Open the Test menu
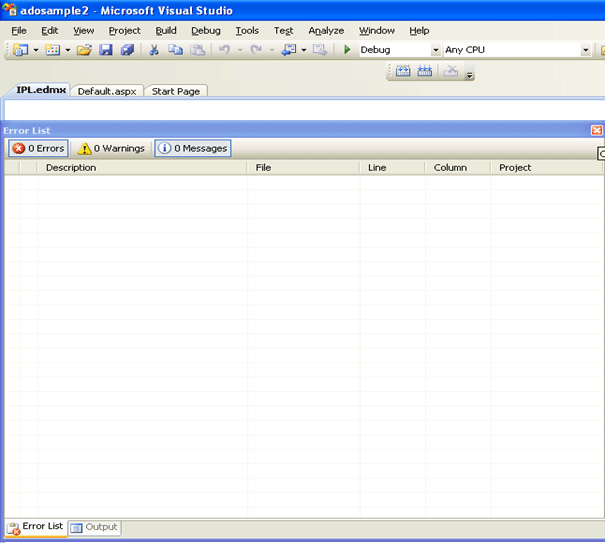605x543 pixels. (x=284, y=30)
